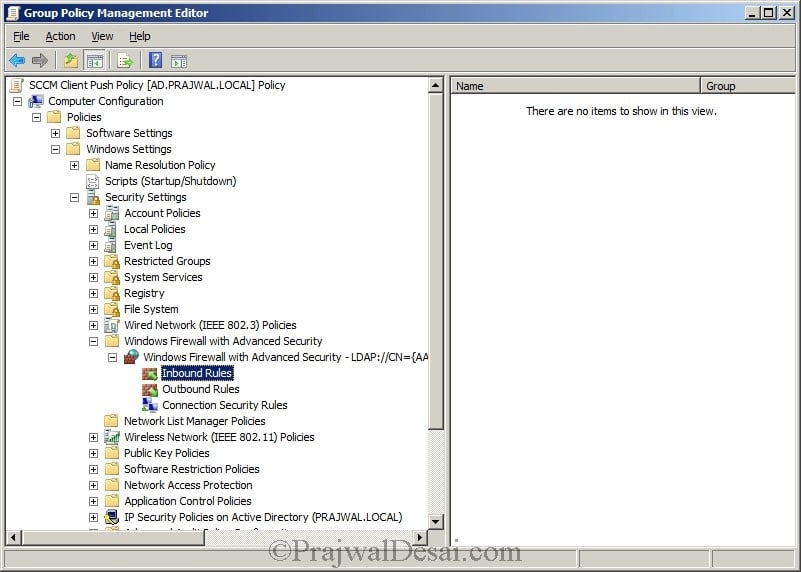801x572 pixels.
Task: Click the SCCM Client Push Policy scroll icon
Action: tap(17, 85)
